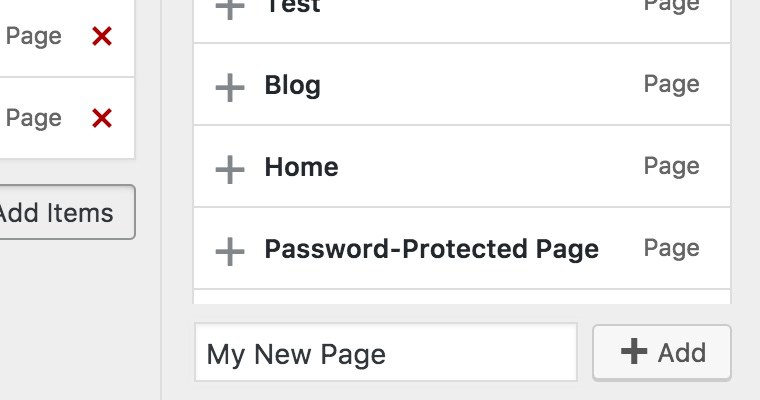760x400 pixels.
Task: Click the Page label on the Password-Protected Page row
Action: pos(671,248)
